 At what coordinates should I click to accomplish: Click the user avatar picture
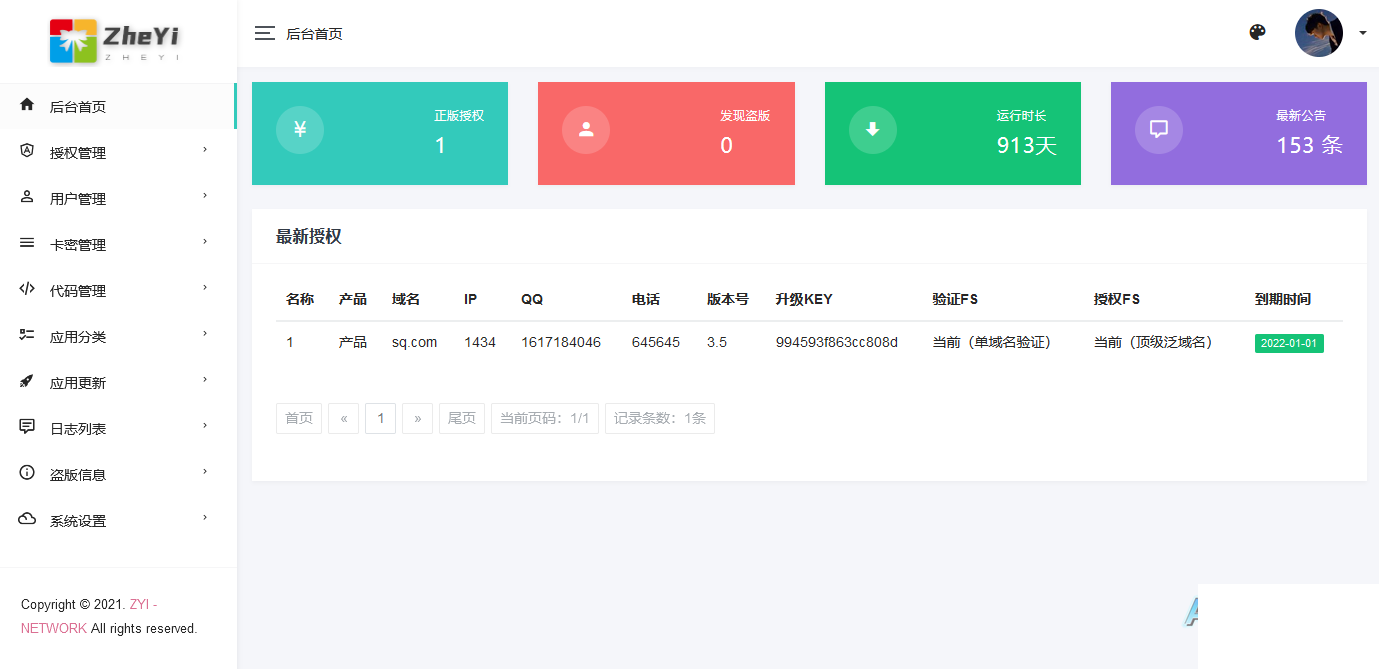pyautogui.click(x=1318, y=33)
